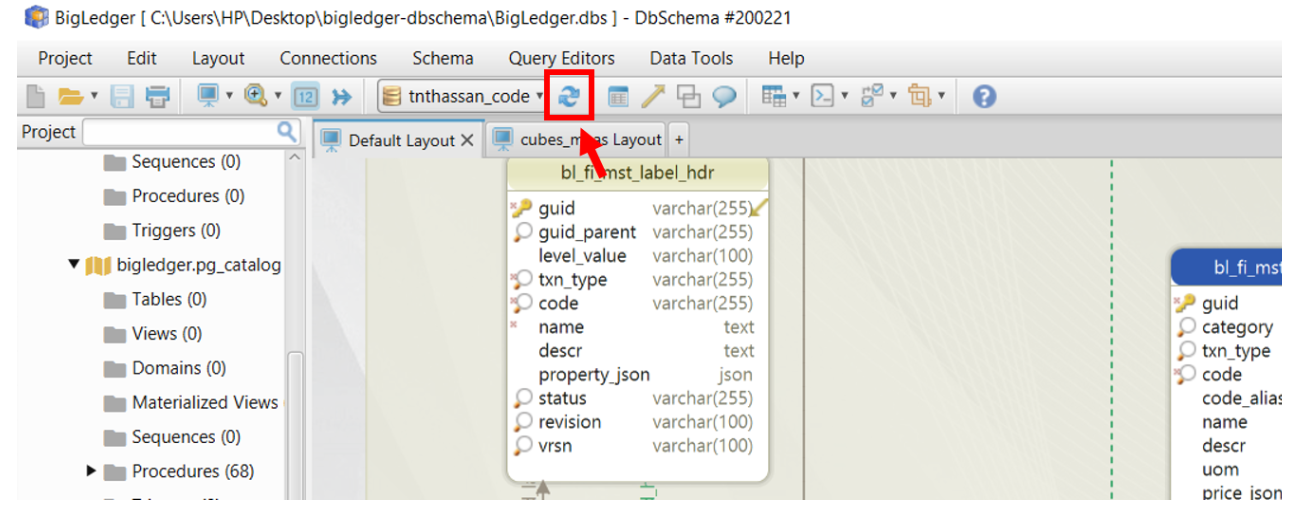
Task: Open help via blue question mark icon
Action: [x=985, y=96]
